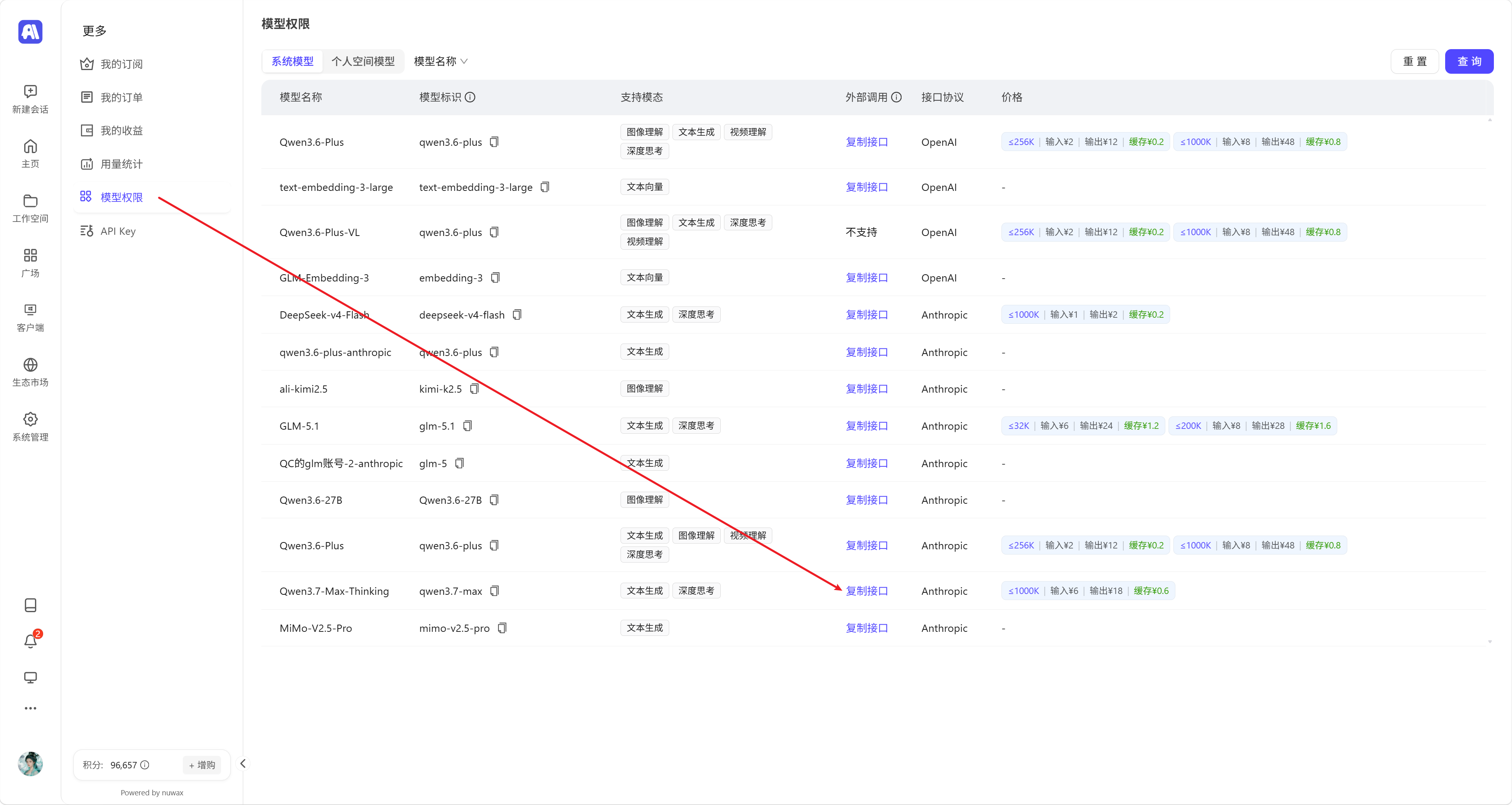Click the 积分 96,657 points value
Viewport: 1512px width, 805px height.
point(123,764)
